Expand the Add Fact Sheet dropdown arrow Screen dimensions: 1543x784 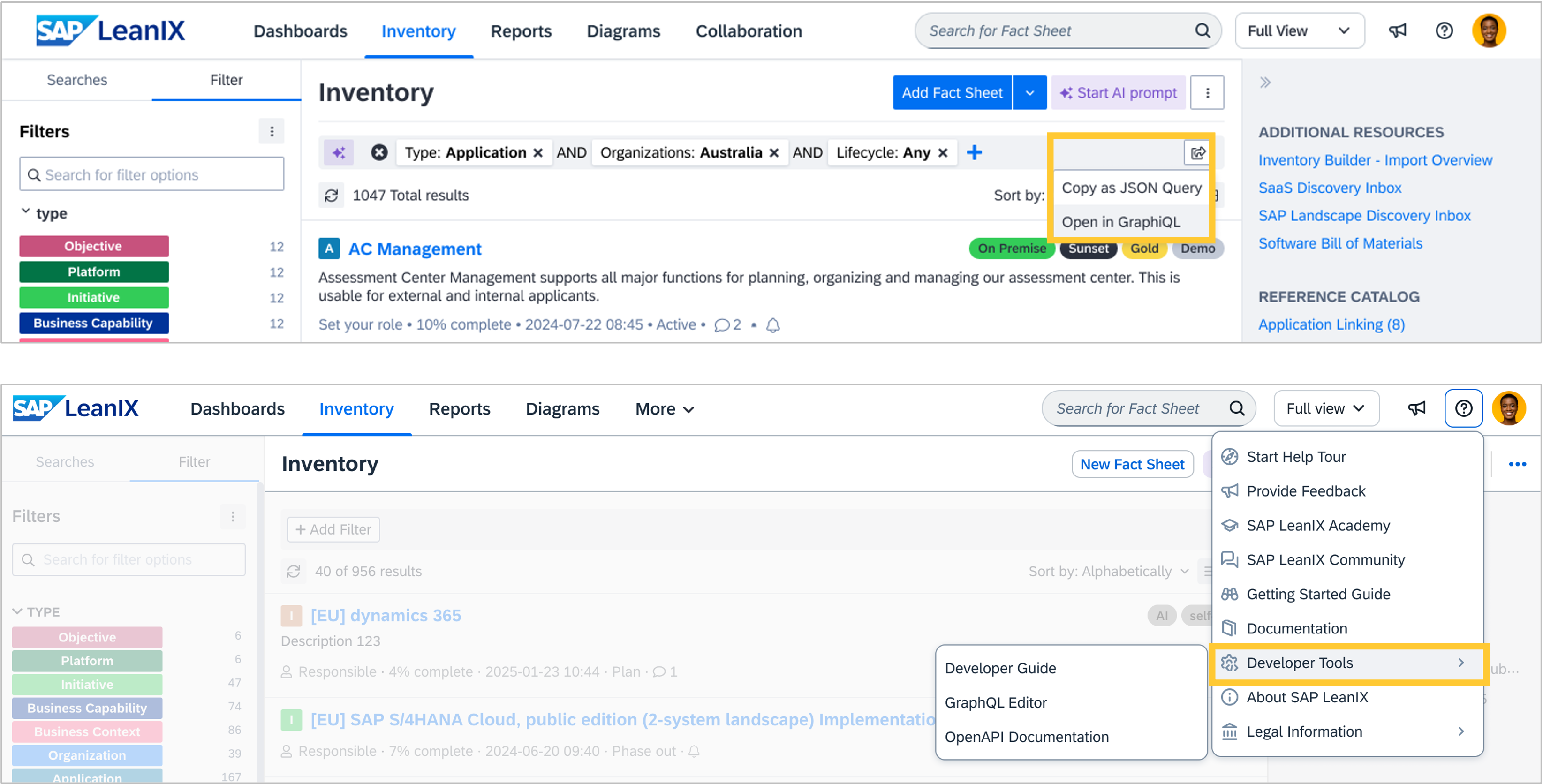[x=1029, y=93]
